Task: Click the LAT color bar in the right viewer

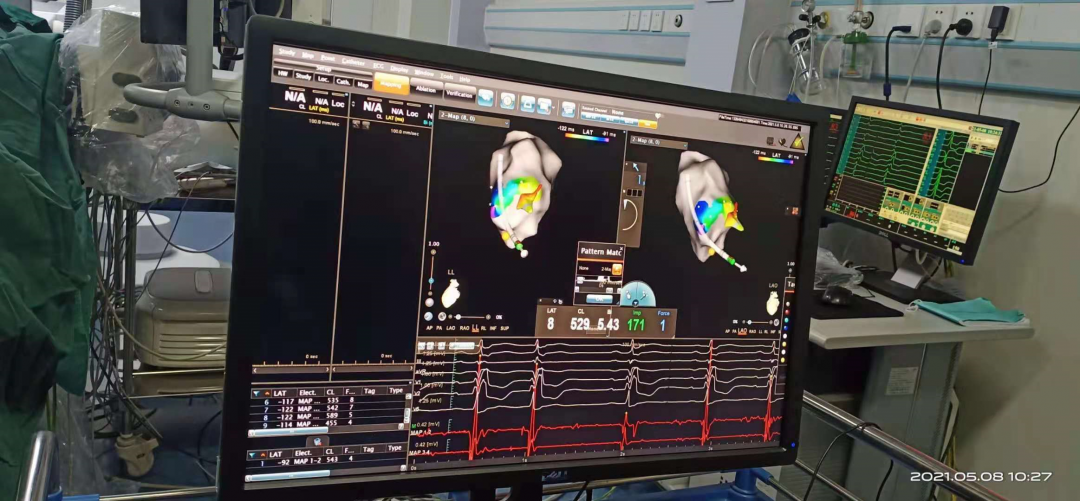Action: [x=776, y=160]
